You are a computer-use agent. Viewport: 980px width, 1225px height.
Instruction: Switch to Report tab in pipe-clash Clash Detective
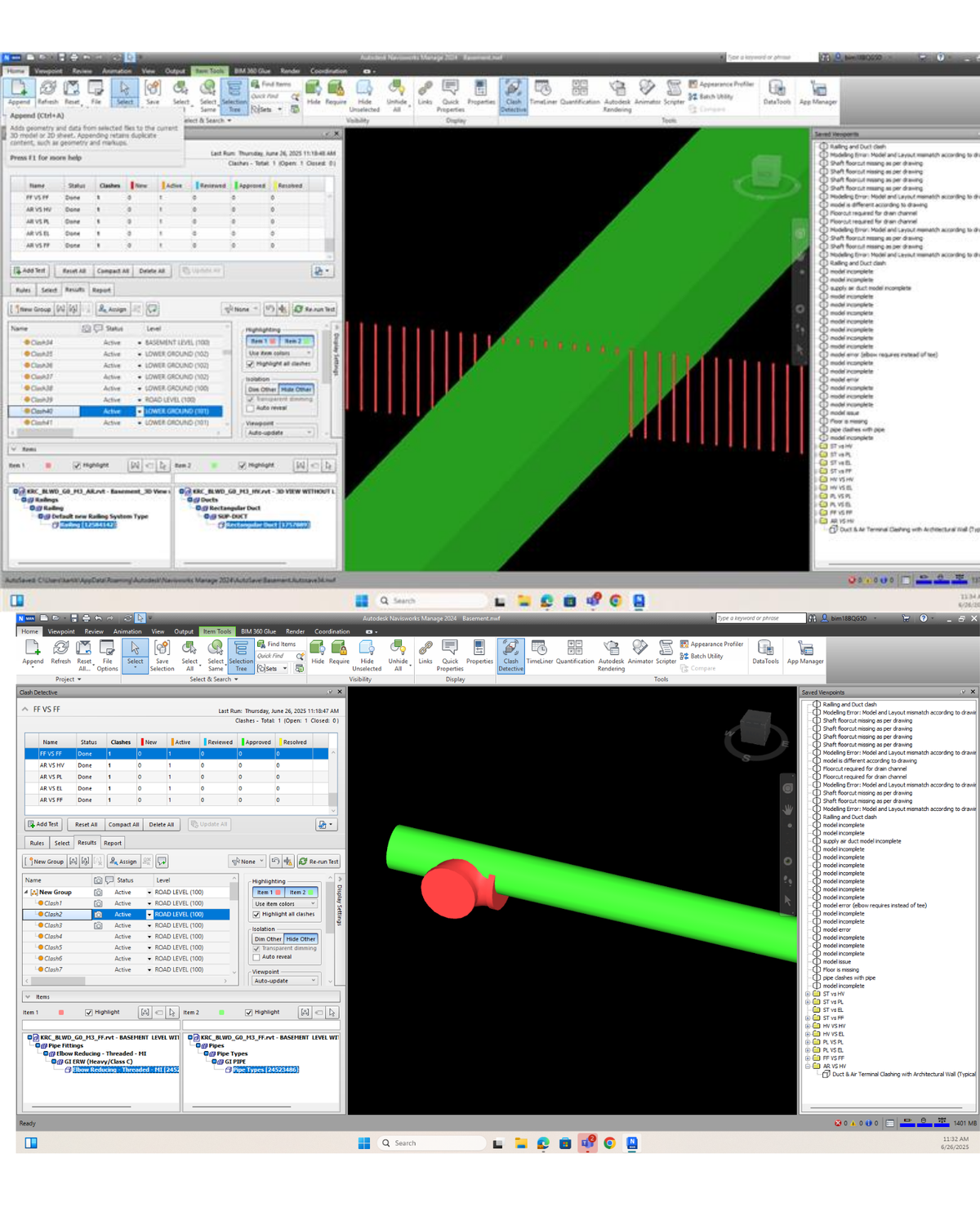point(113,843)
